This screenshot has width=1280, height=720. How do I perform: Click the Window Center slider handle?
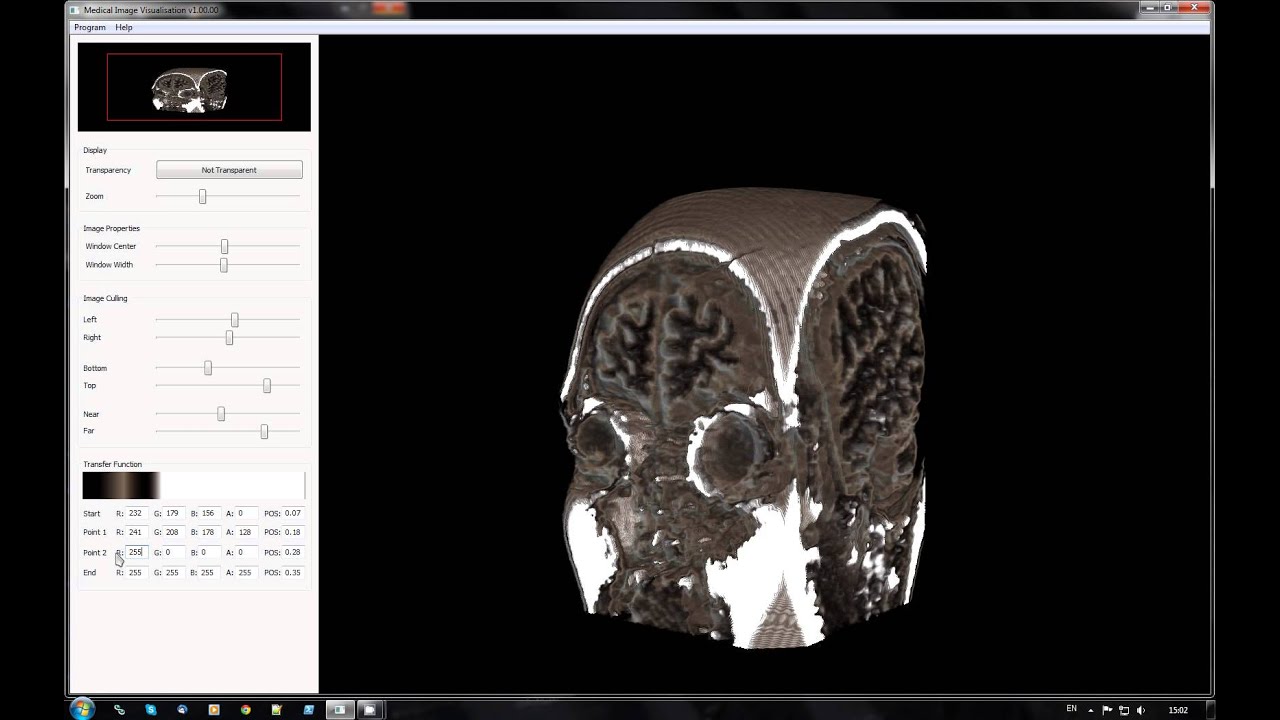click(x=224, y=247)
